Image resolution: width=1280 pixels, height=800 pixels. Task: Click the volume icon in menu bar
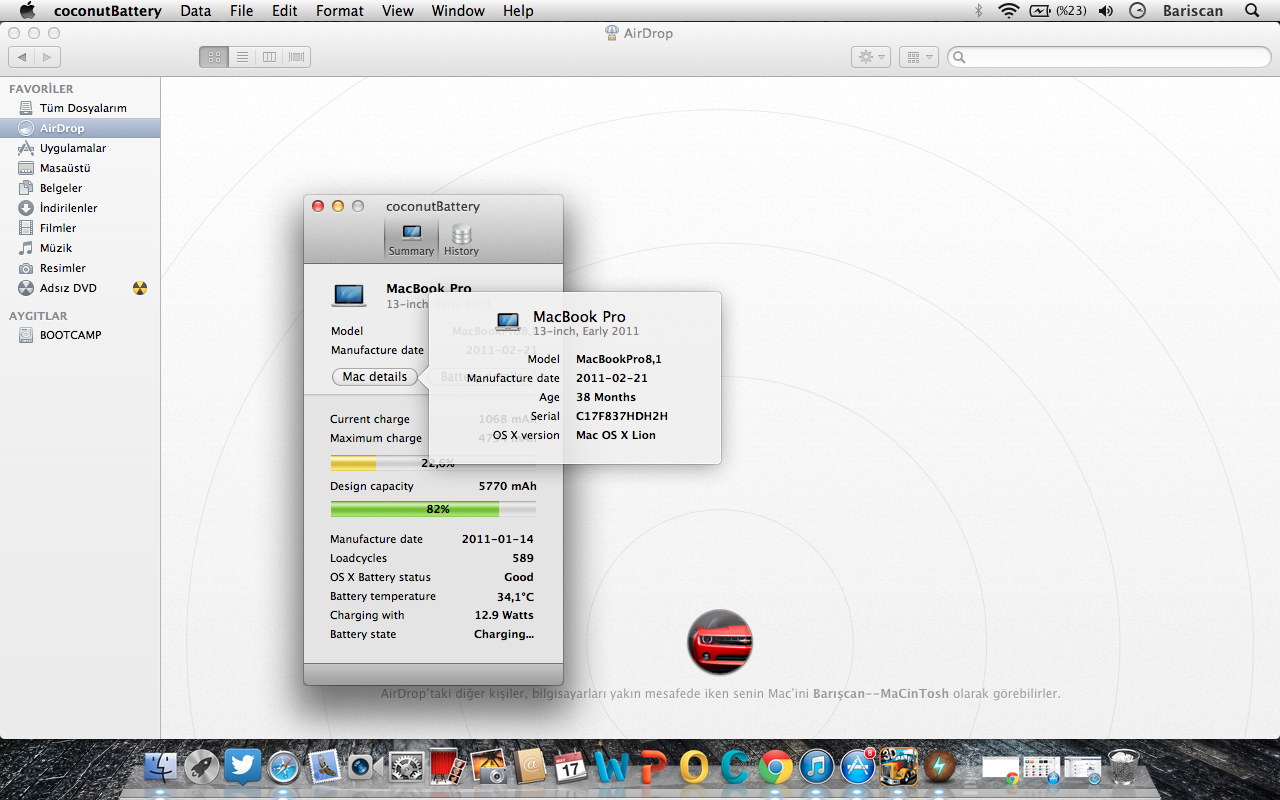[x=1105, y=11]
